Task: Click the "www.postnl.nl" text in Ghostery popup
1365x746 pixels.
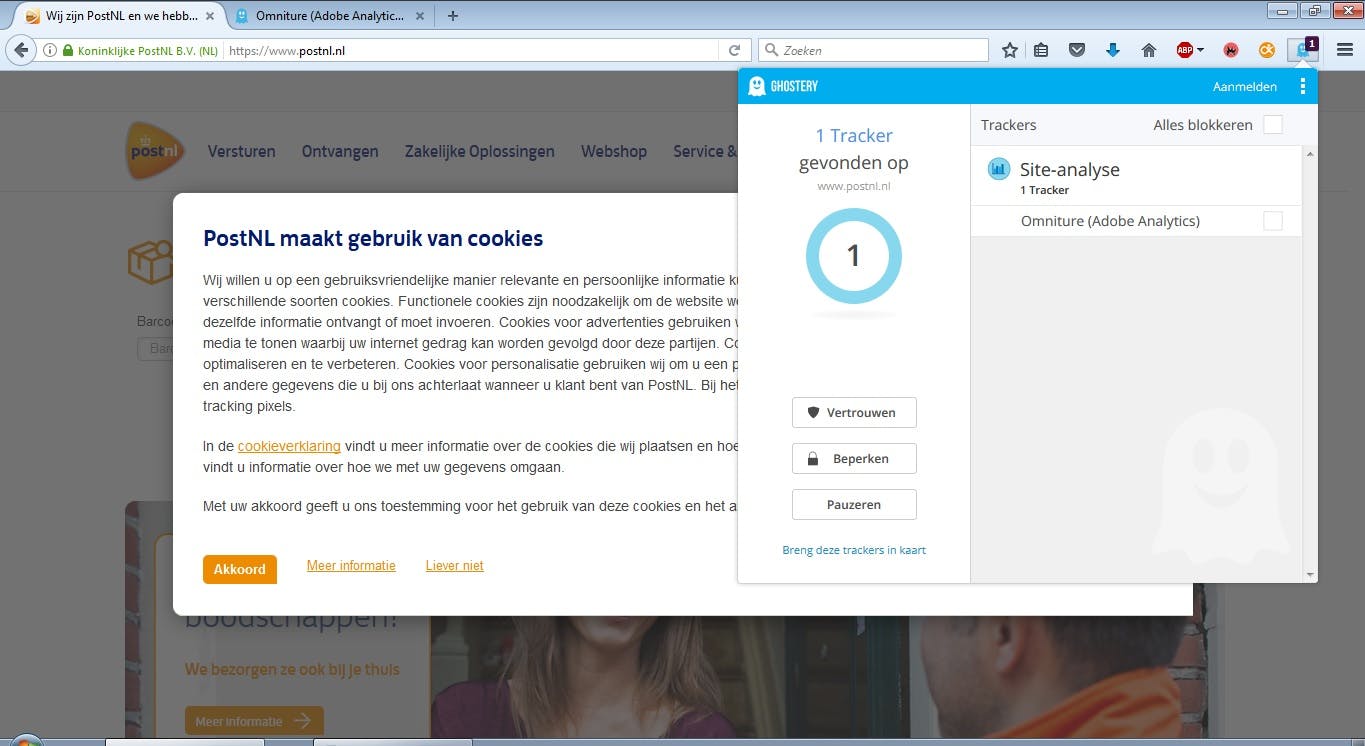Action: 854,186
